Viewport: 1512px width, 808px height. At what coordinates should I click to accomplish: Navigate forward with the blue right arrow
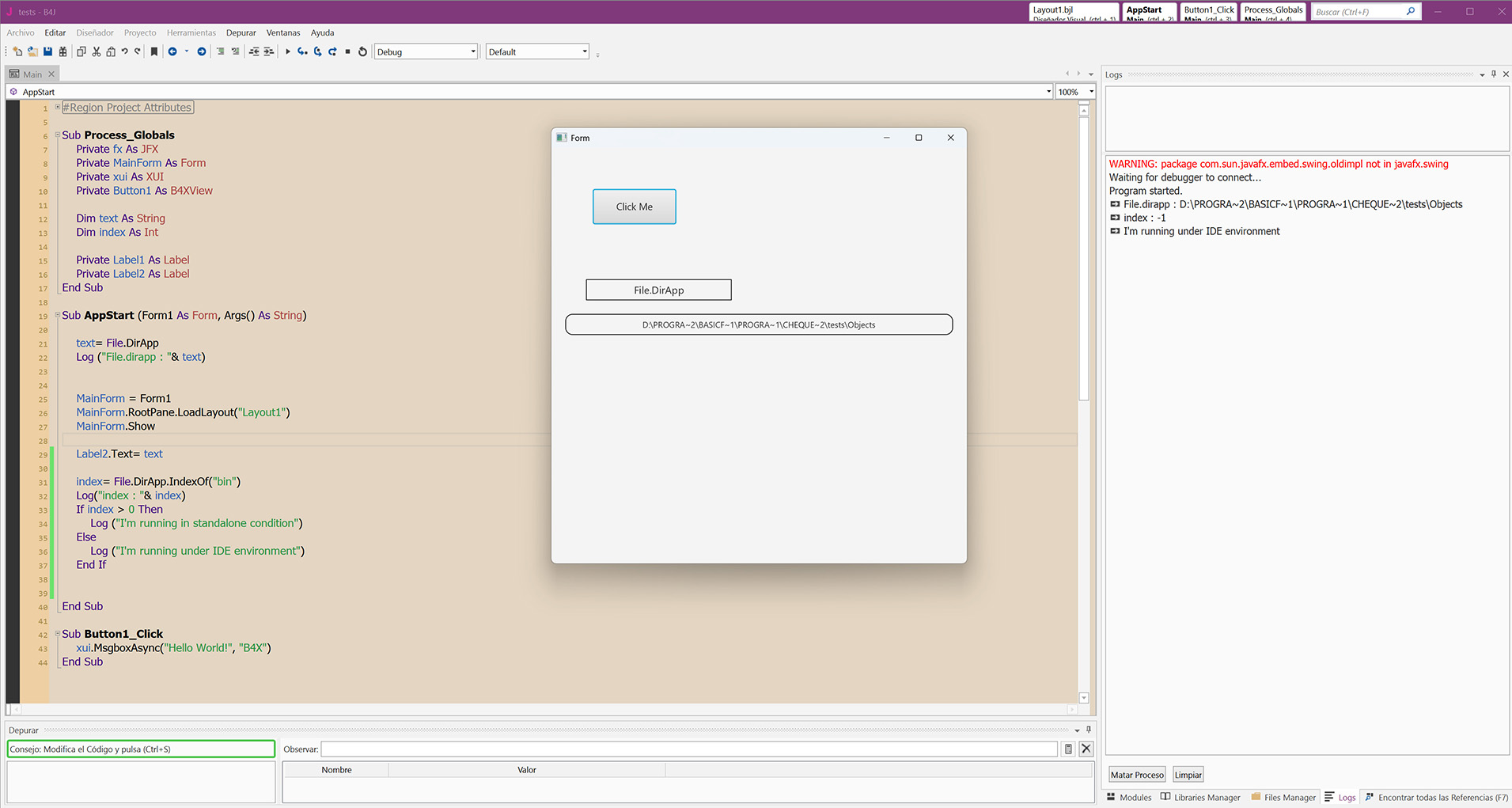coord(202,51)
